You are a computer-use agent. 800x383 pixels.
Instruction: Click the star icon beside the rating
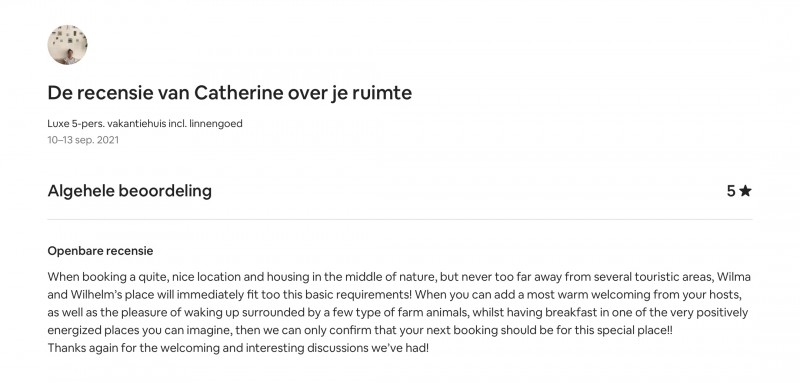[x=745, y=191]
